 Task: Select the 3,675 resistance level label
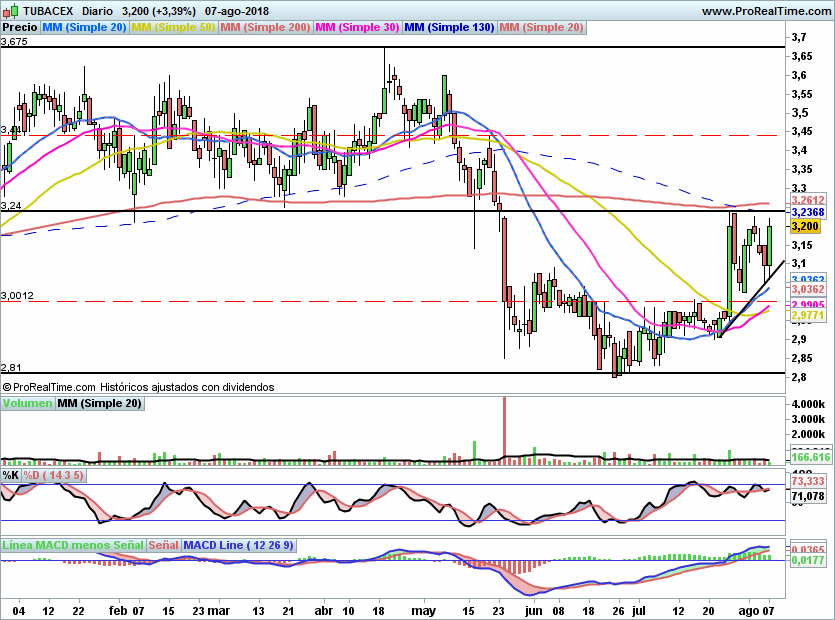15,42
